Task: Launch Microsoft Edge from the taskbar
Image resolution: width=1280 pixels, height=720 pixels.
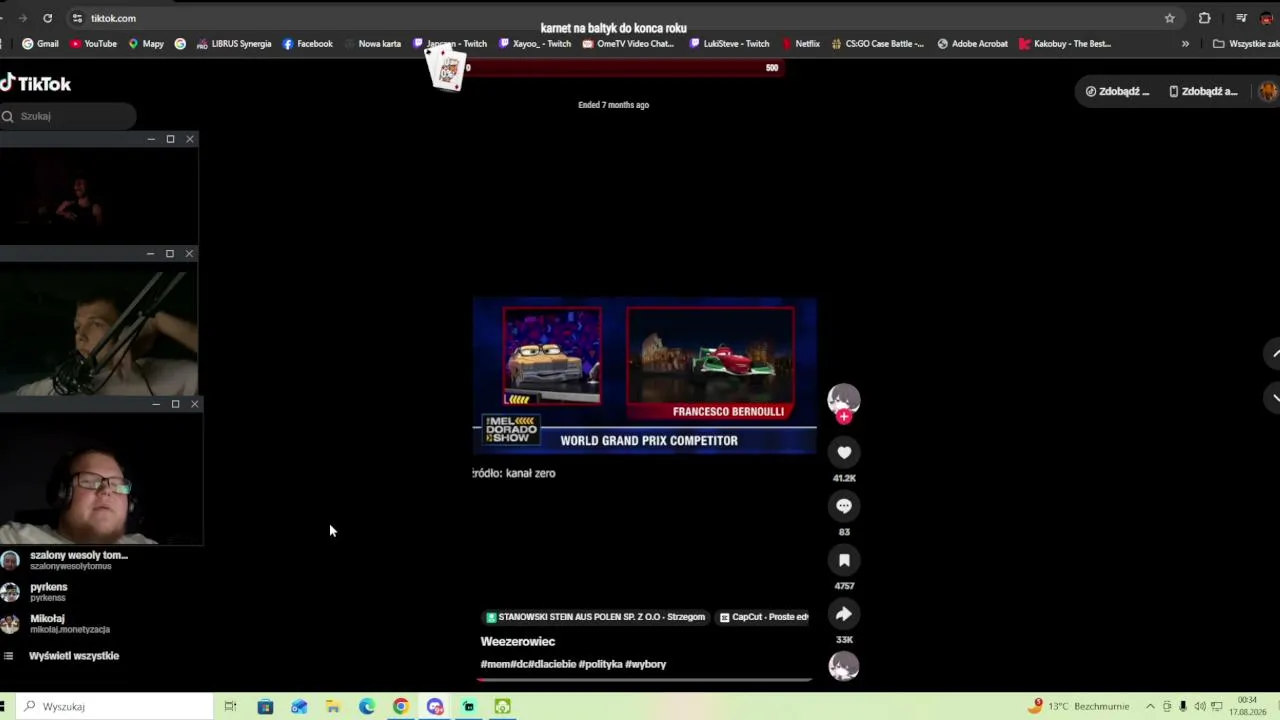Action: pos(367,707)
